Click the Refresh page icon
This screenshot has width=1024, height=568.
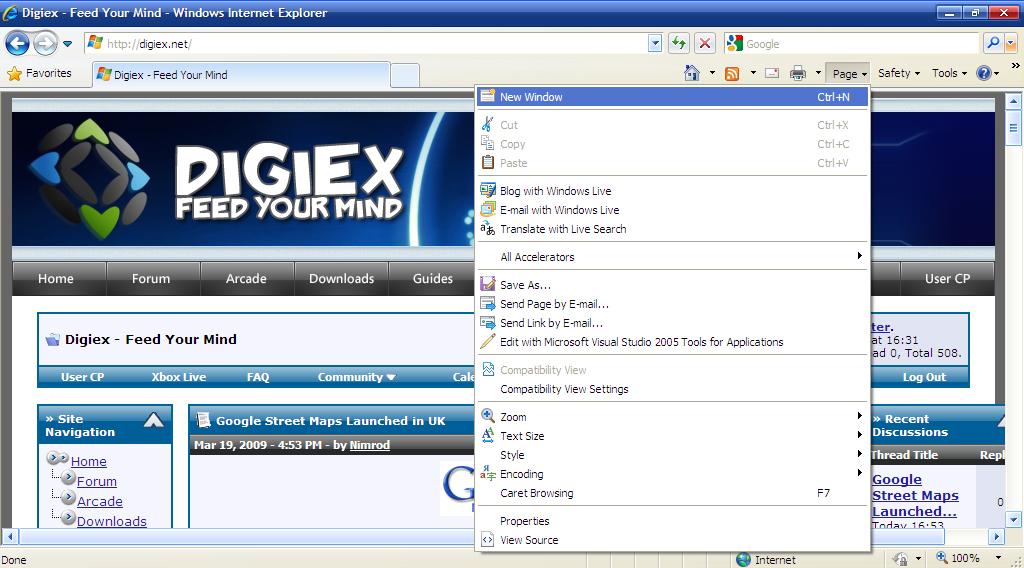[x=679, y=44]
